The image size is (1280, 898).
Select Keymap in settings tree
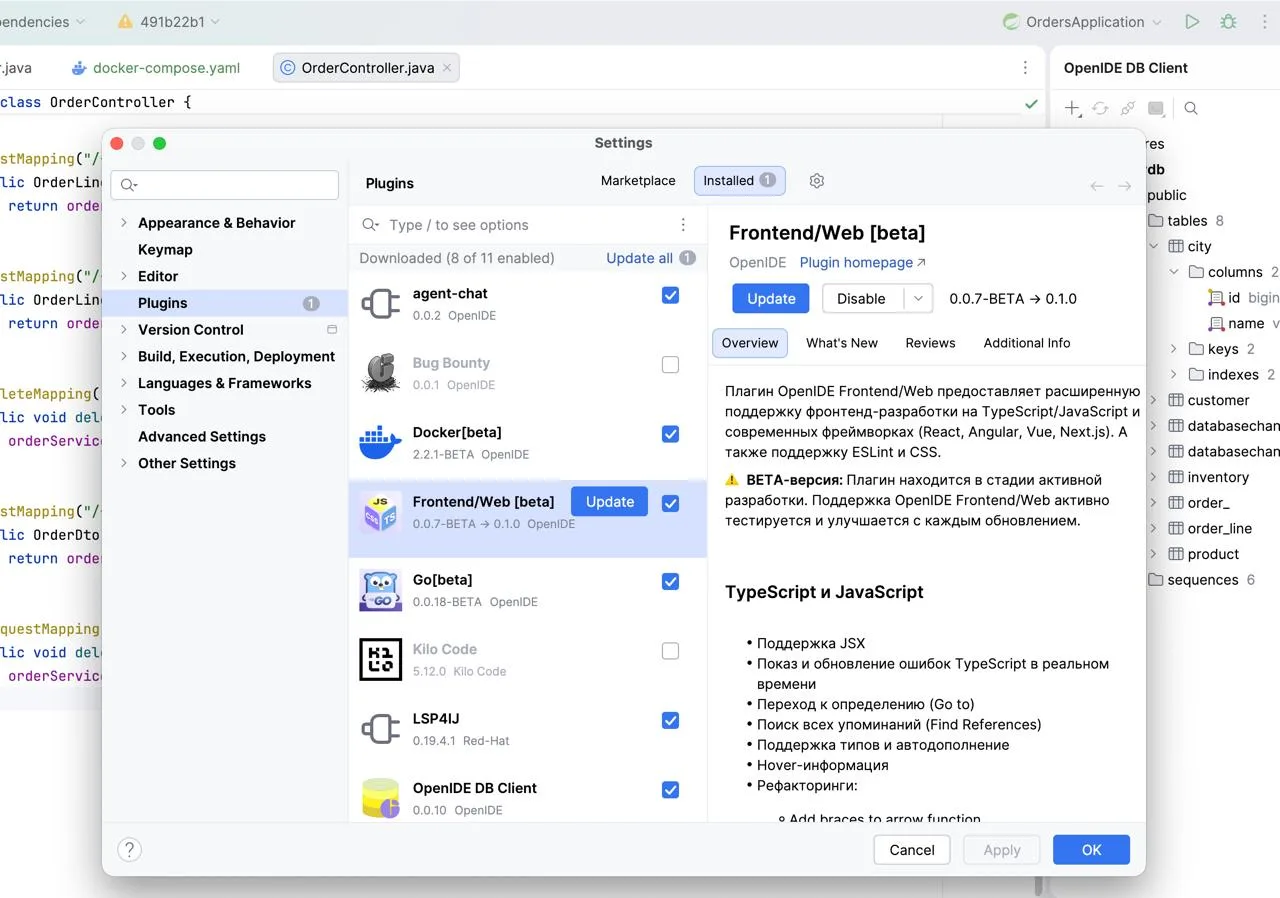[x=165, y=250]
